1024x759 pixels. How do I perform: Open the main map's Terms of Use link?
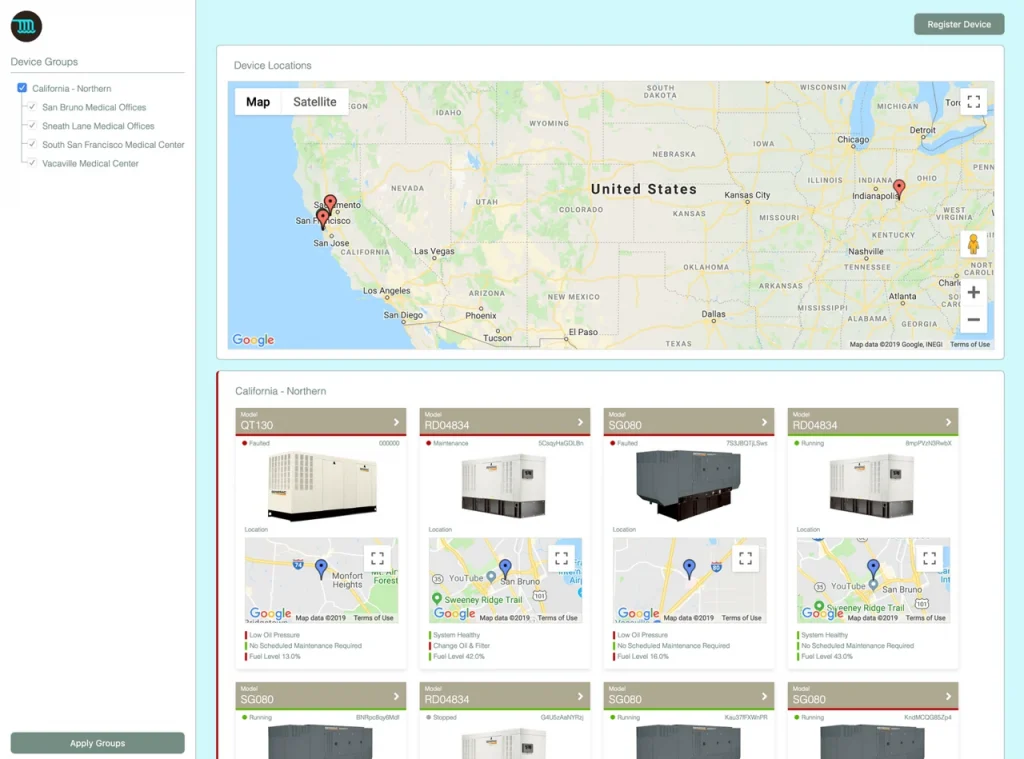[969, 345]
